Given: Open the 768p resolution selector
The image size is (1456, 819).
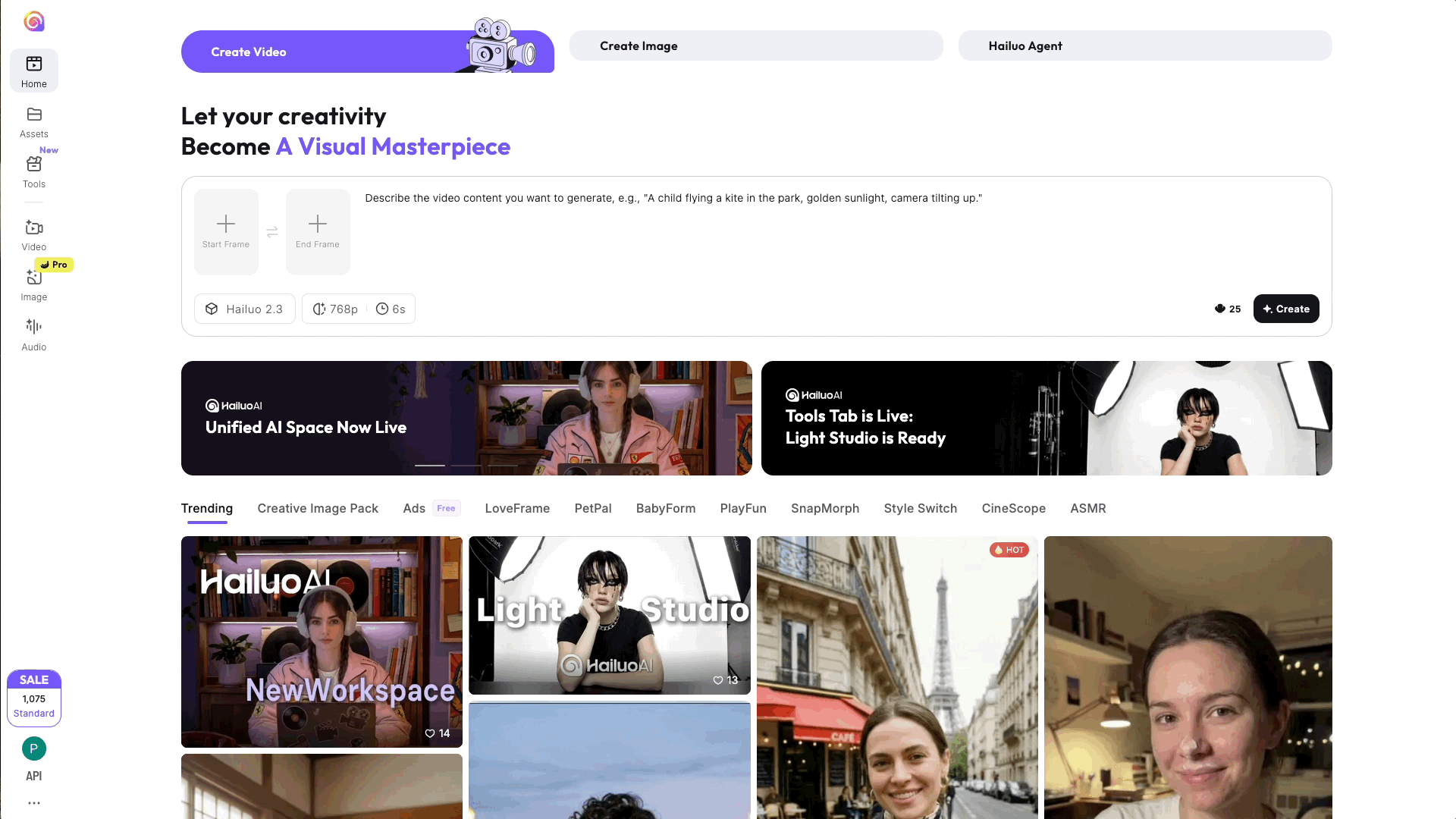Looking at the screenshot, I should coord(335,309).
